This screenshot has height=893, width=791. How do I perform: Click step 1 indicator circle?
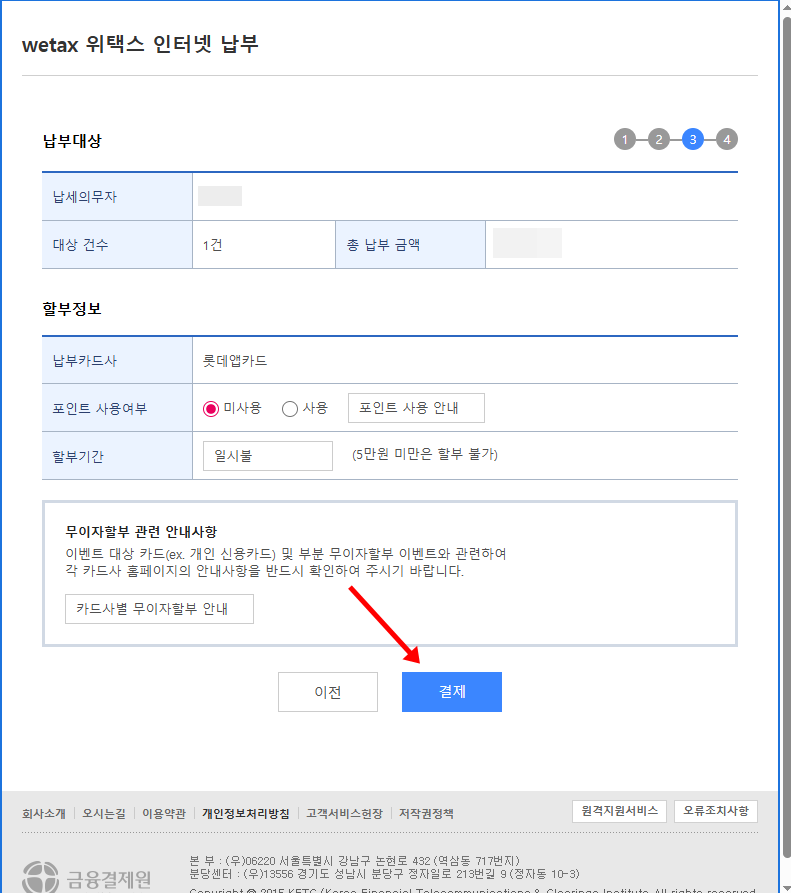[x=625, y=139]
